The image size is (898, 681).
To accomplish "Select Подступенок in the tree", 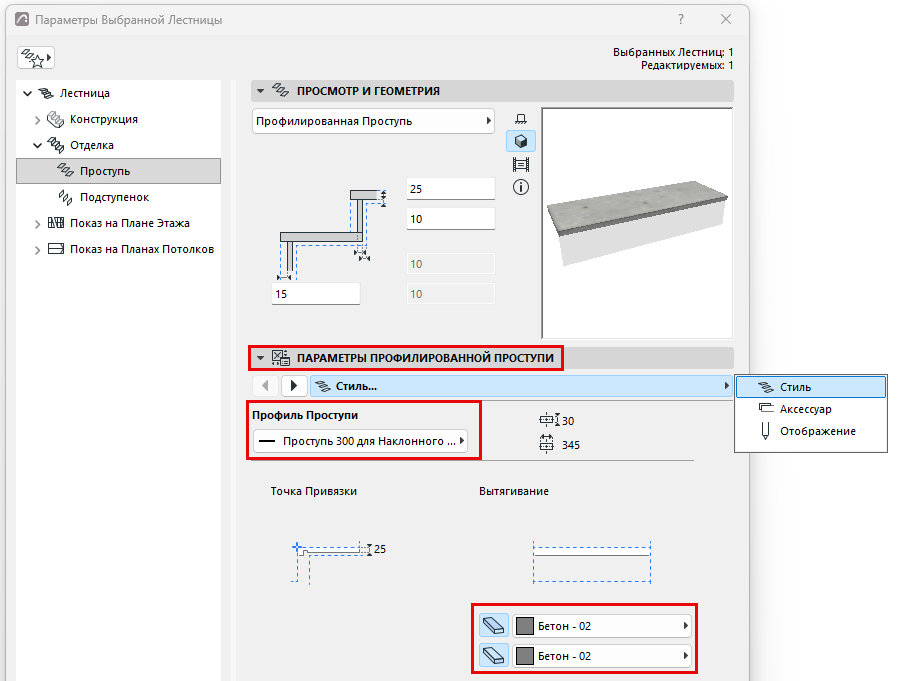I will (x=114, y=197).
